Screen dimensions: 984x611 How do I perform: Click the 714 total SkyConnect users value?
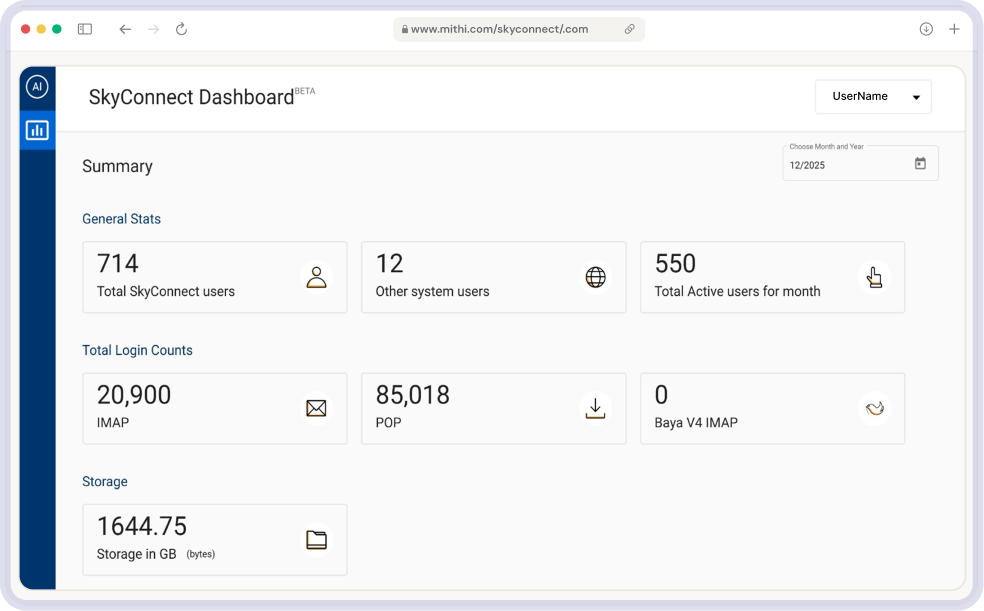pos(117,263)
